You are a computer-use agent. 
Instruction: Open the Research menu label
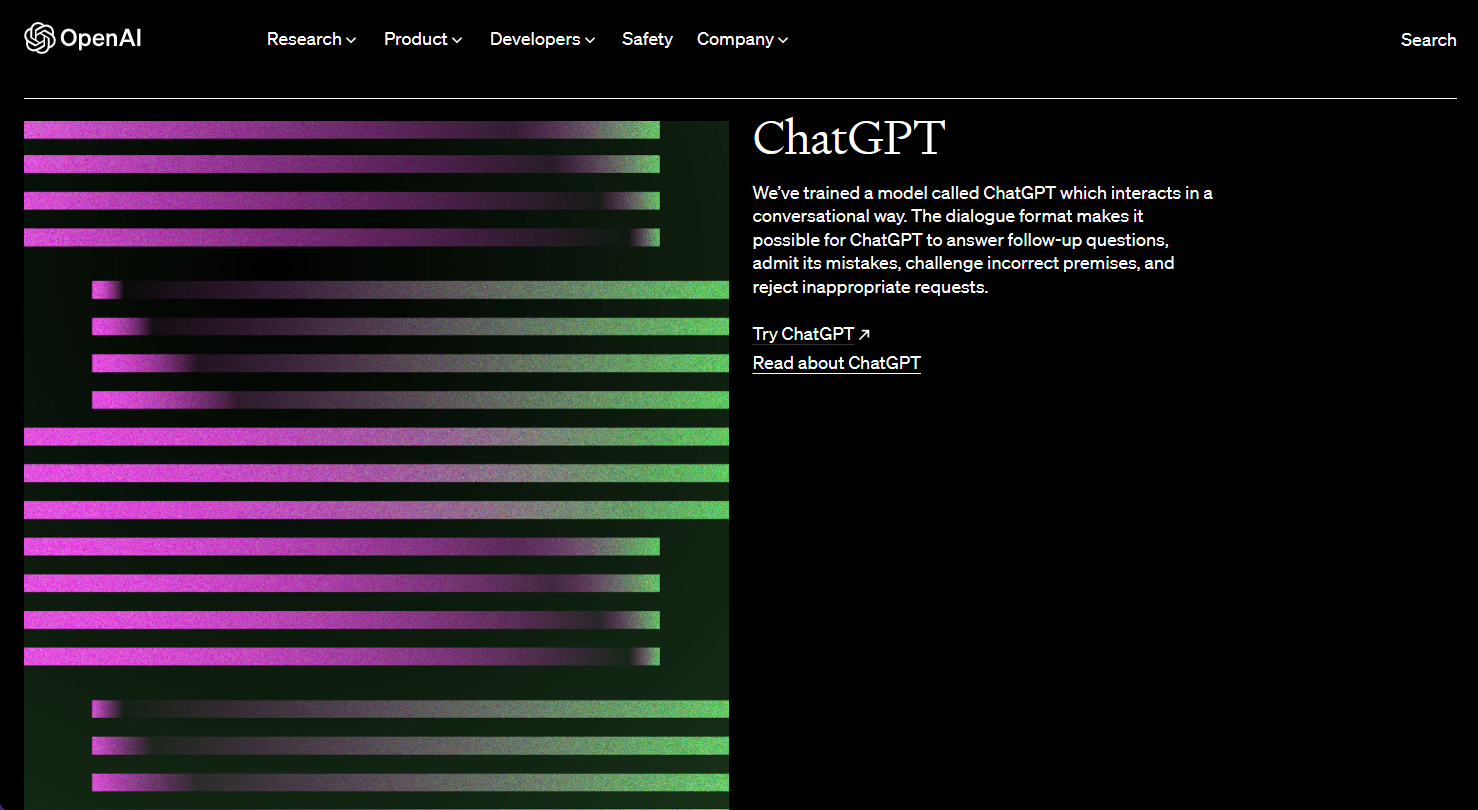point(304,39)
